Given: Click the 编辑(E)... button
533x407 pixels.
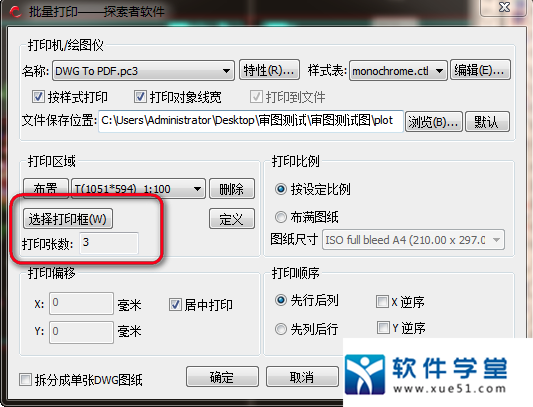Looking at the screenshot, I should 480,70.
